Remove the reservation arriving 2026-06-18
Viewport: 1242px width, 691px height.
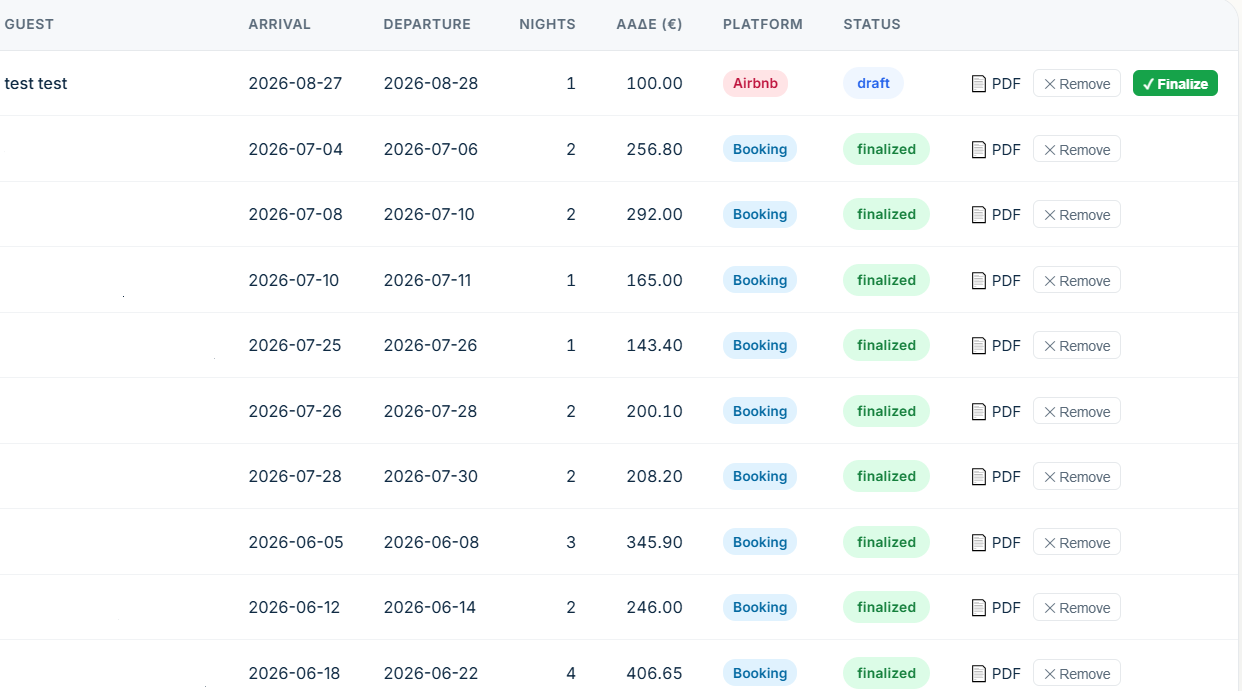tap(1077, 674)
